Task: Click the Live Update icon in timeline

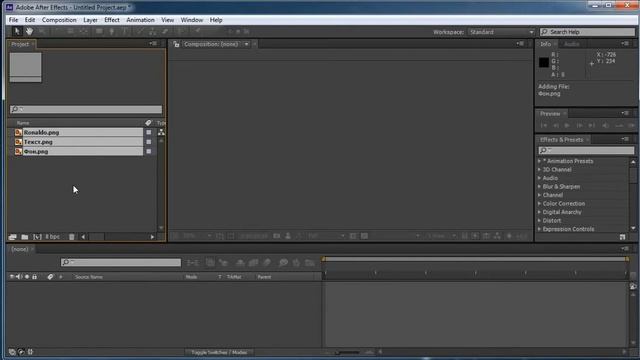Action: pyautogui.click(x=210, y=262)
